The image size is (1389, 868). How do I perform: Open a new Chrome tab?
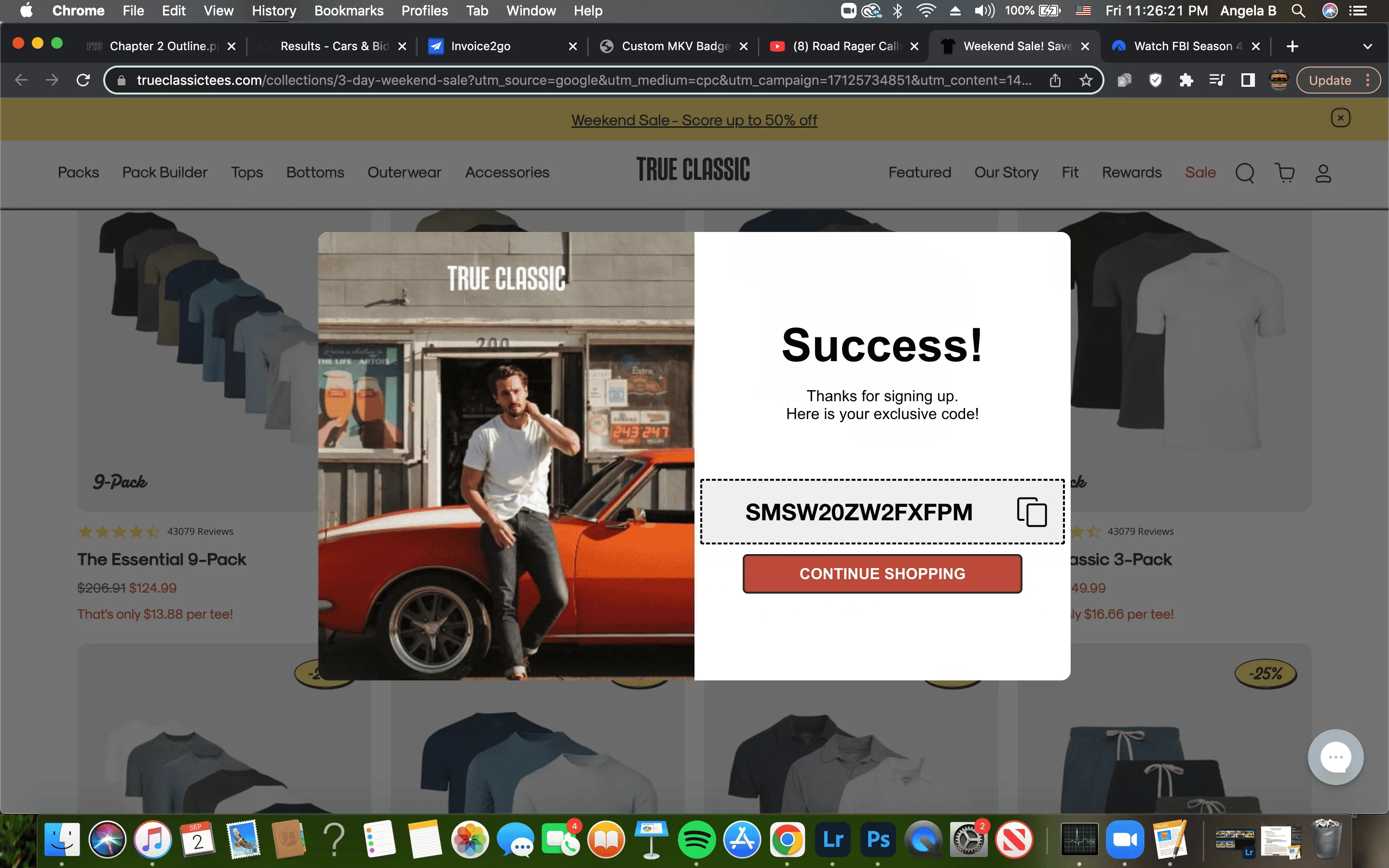pyautogui.click(x=1292, y=46)
